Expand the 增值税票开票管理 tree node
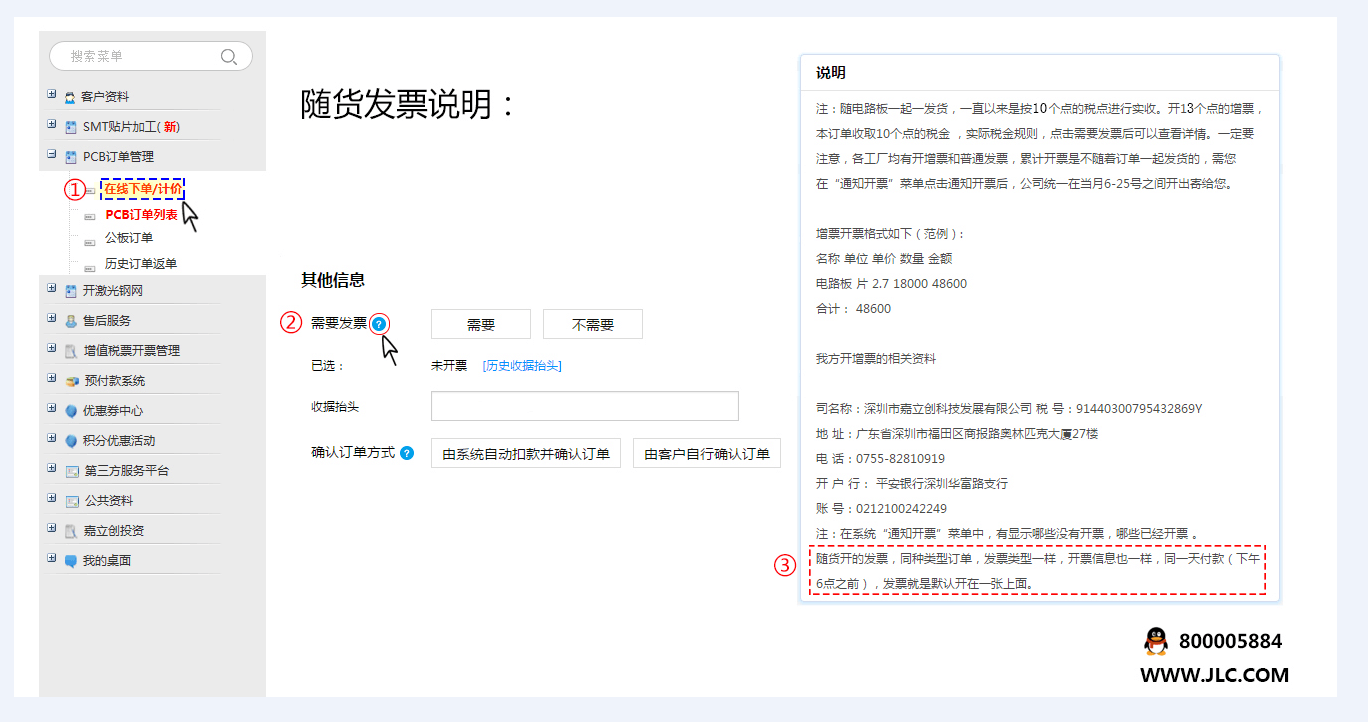 pos(51,349)
